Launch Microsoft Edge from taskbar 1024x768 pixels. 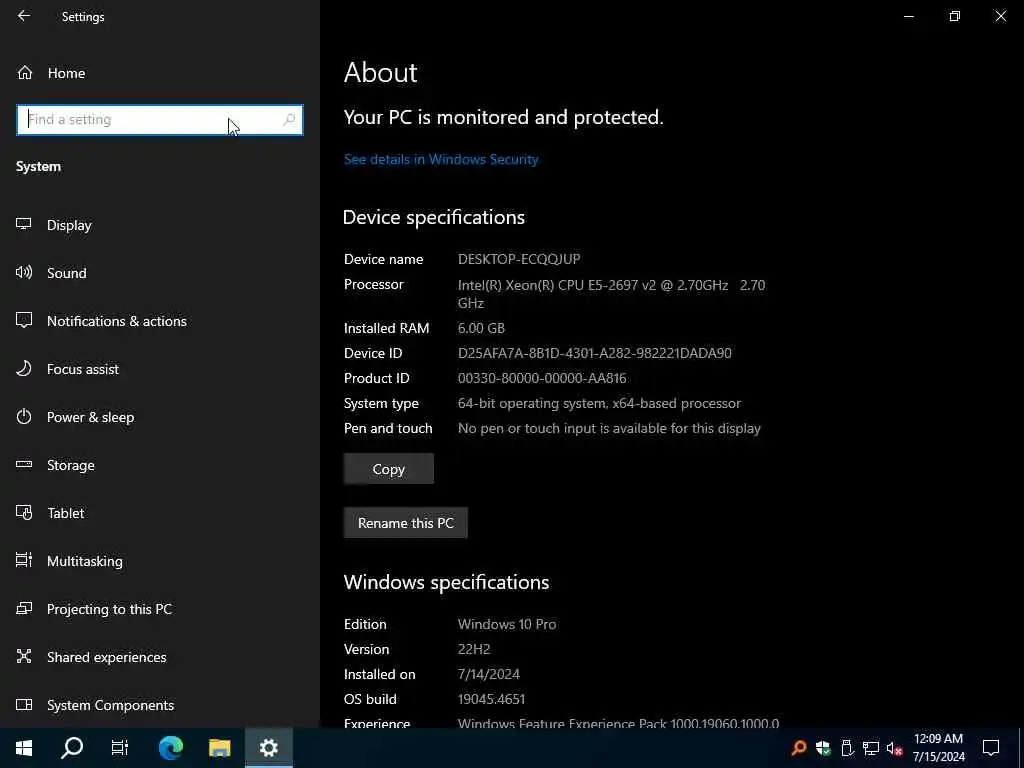171,748
